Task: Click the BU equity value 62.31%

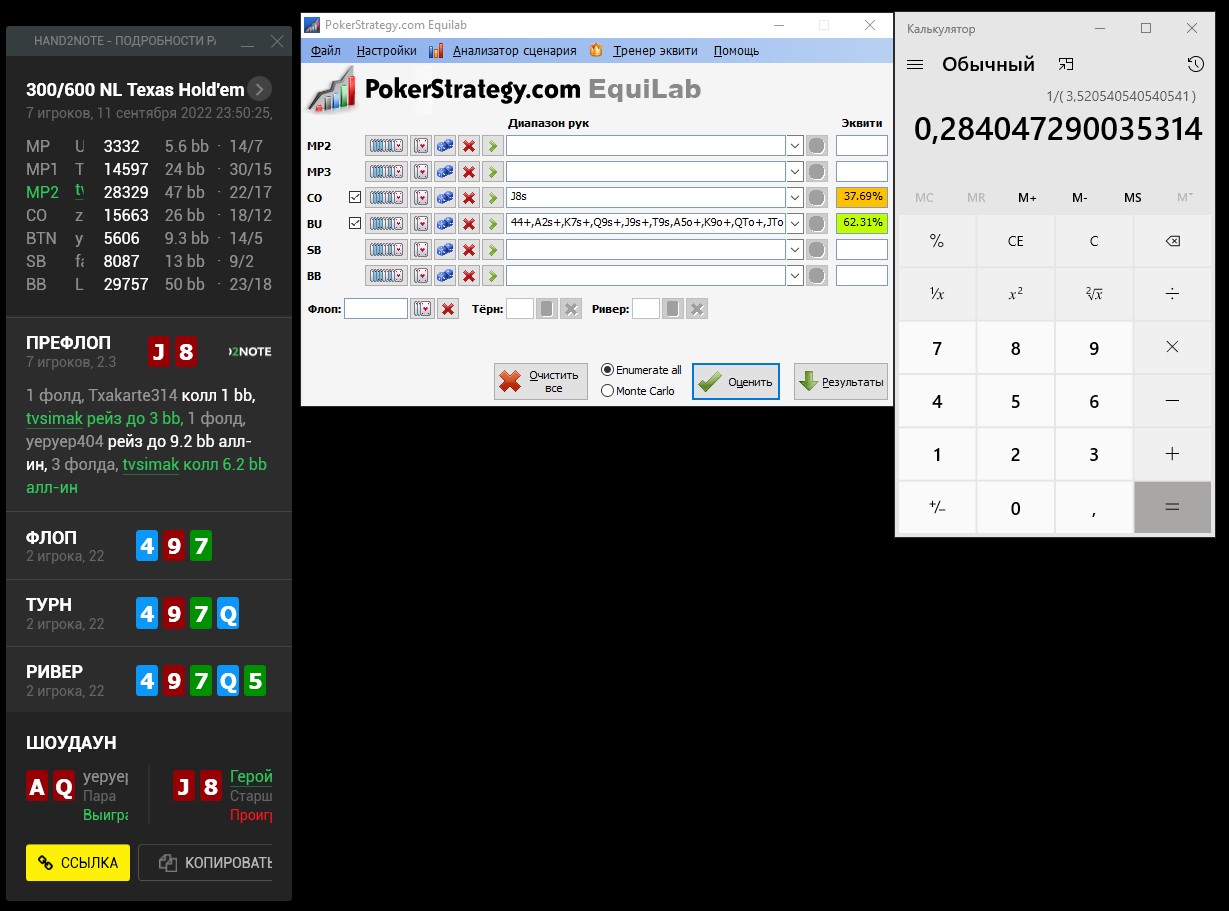Action: pos(862,223)
